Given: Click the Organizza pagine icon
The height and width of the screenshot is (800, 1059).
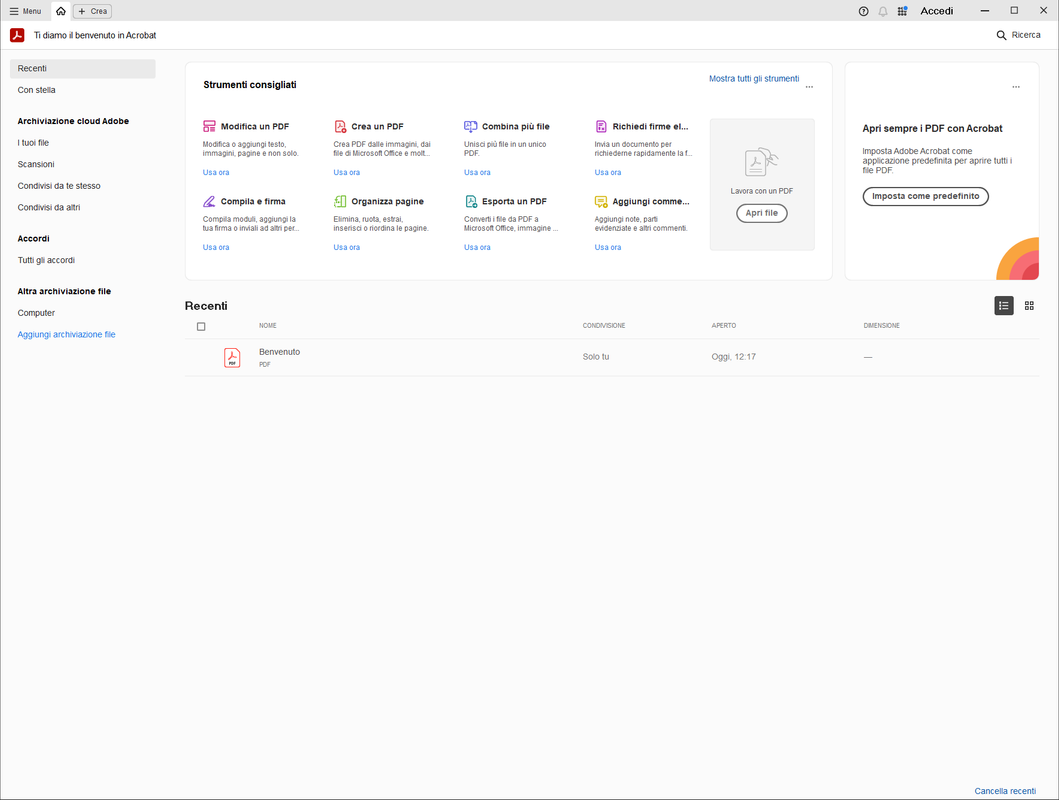Looking at the screenshot, I should pos(340,201).
